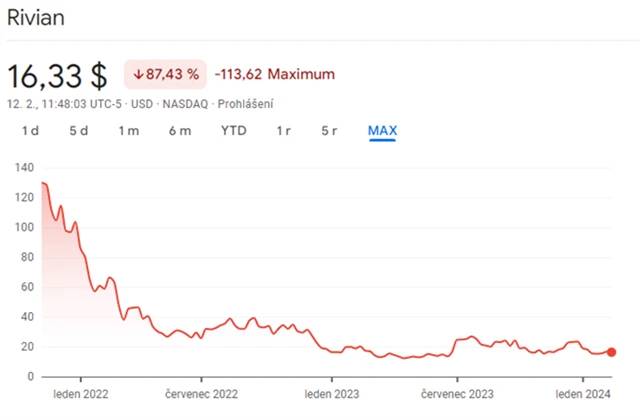Screen dimensions: 640x417
Task: Click the leden 2022 axis label
Action: 81,395
